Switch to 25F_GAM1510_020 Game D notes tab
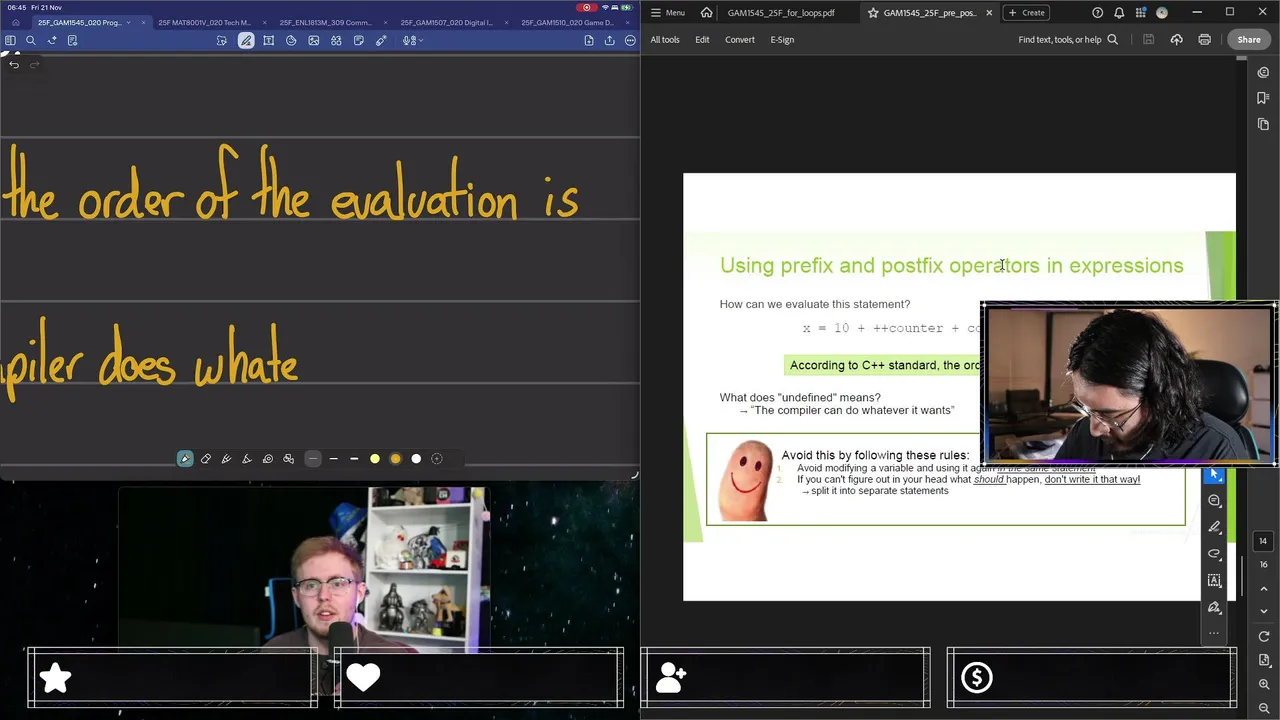 [568, 22]
